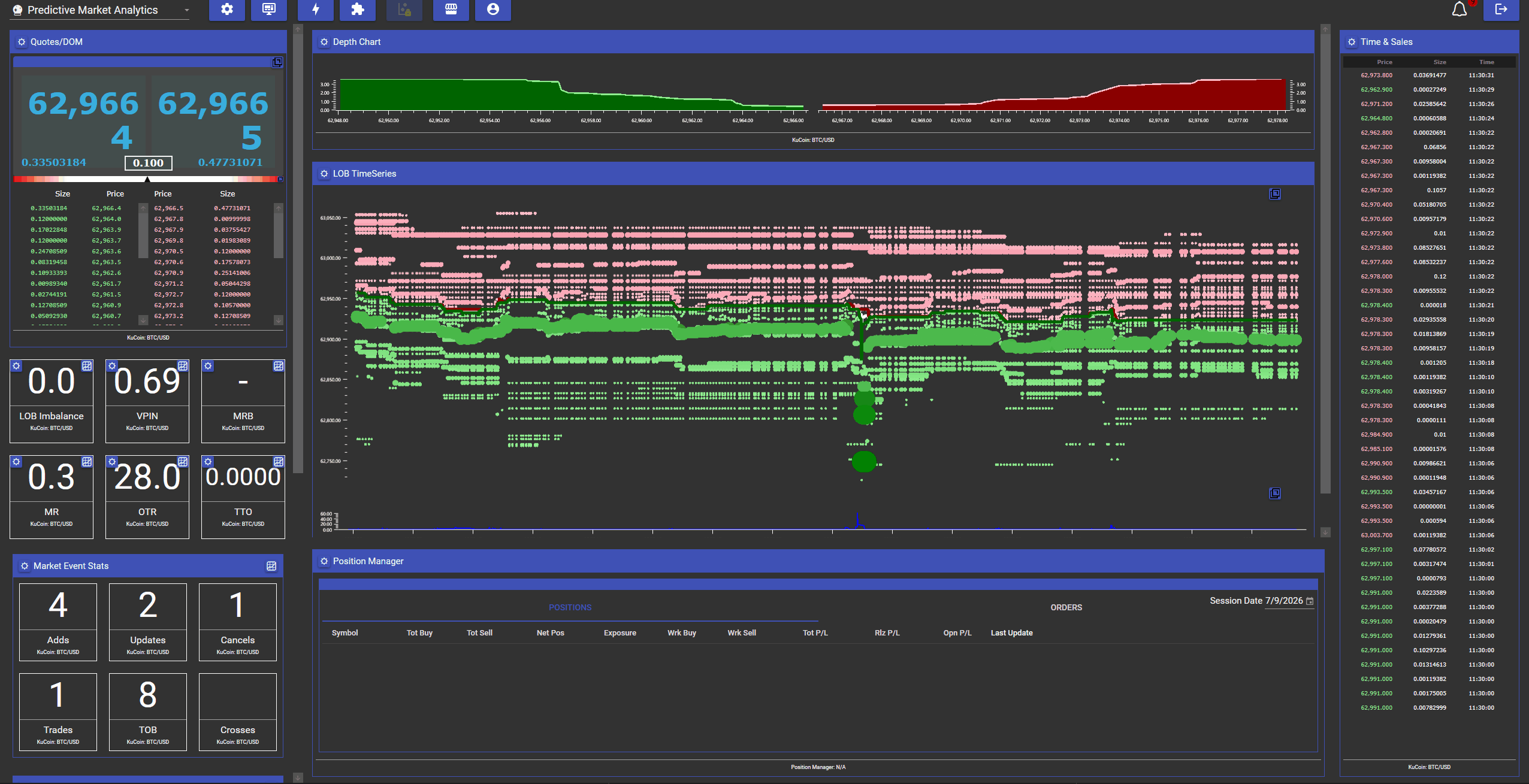Open settings gear on OTR tile

[112, 462]
